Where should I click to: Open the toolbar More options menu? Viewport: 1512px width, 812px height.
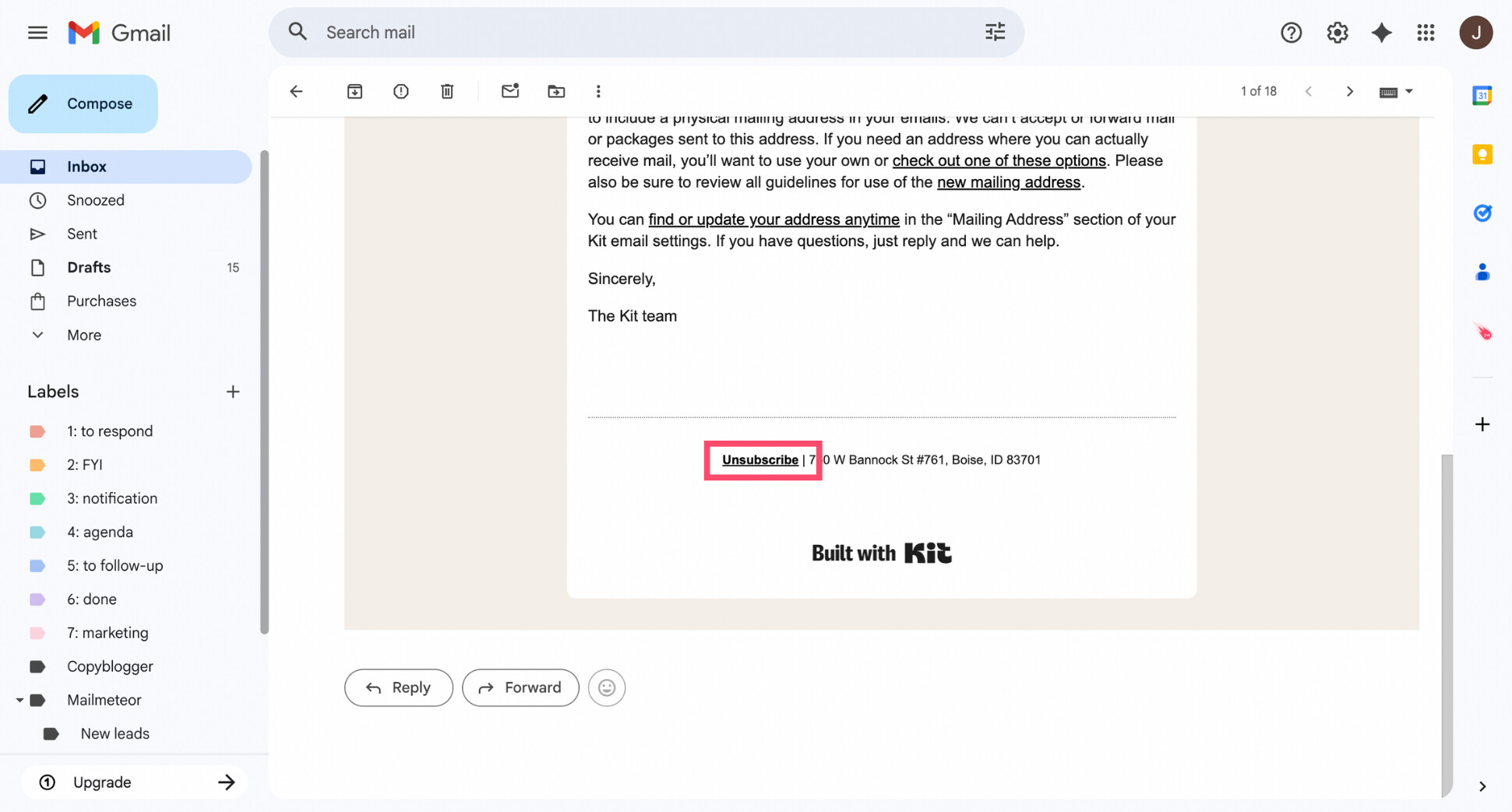[598, 91]
